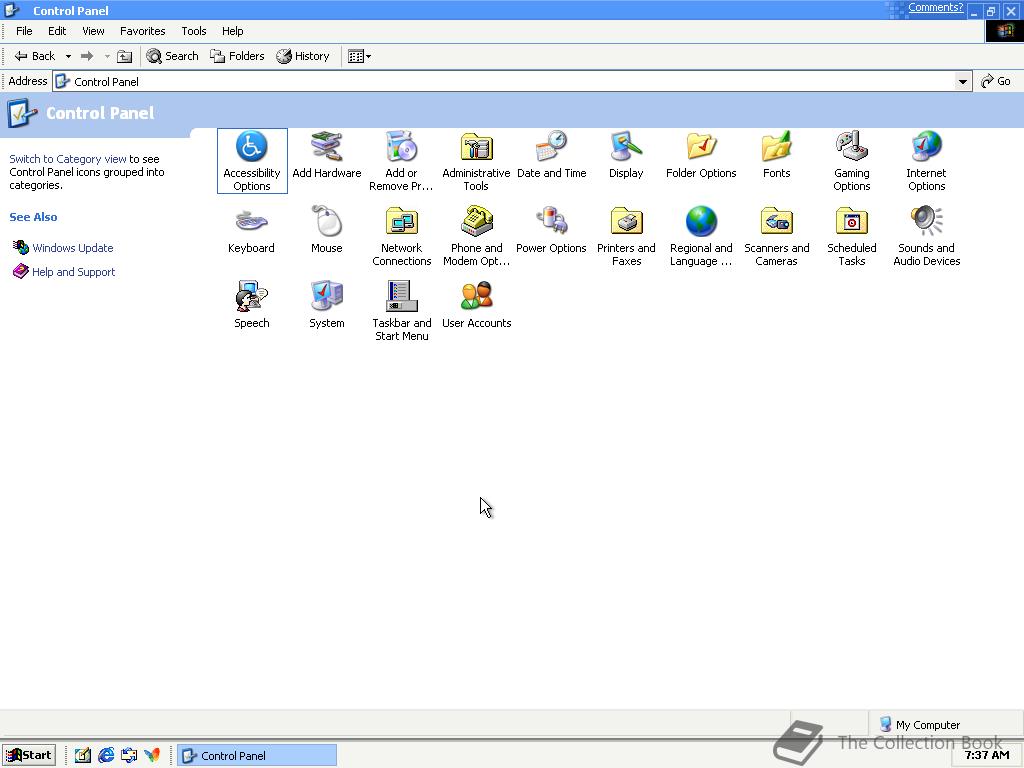Open the Help menu

tap(232, 31)
